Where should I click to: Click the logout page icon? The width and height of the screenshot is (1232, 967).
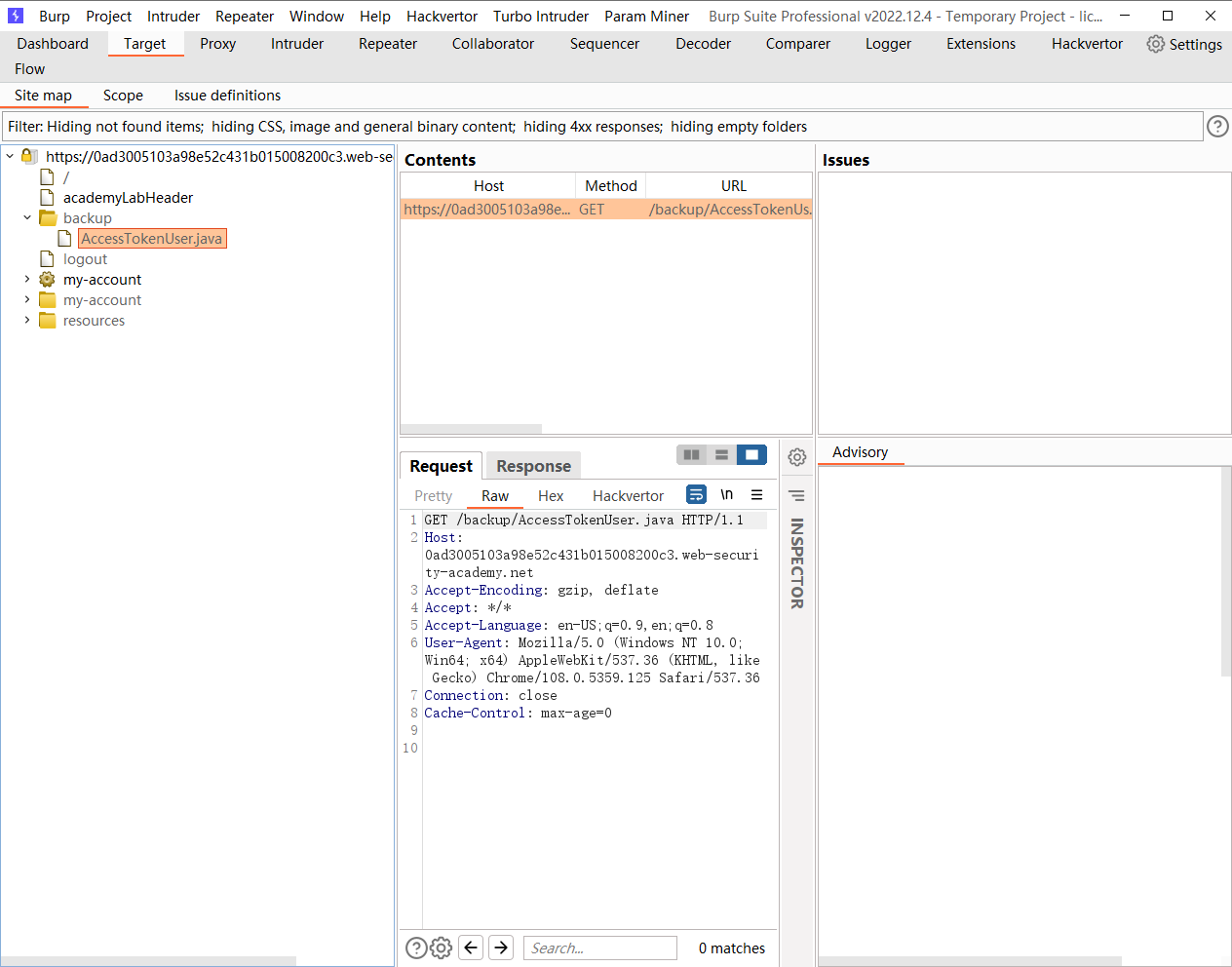coord(47,259)
